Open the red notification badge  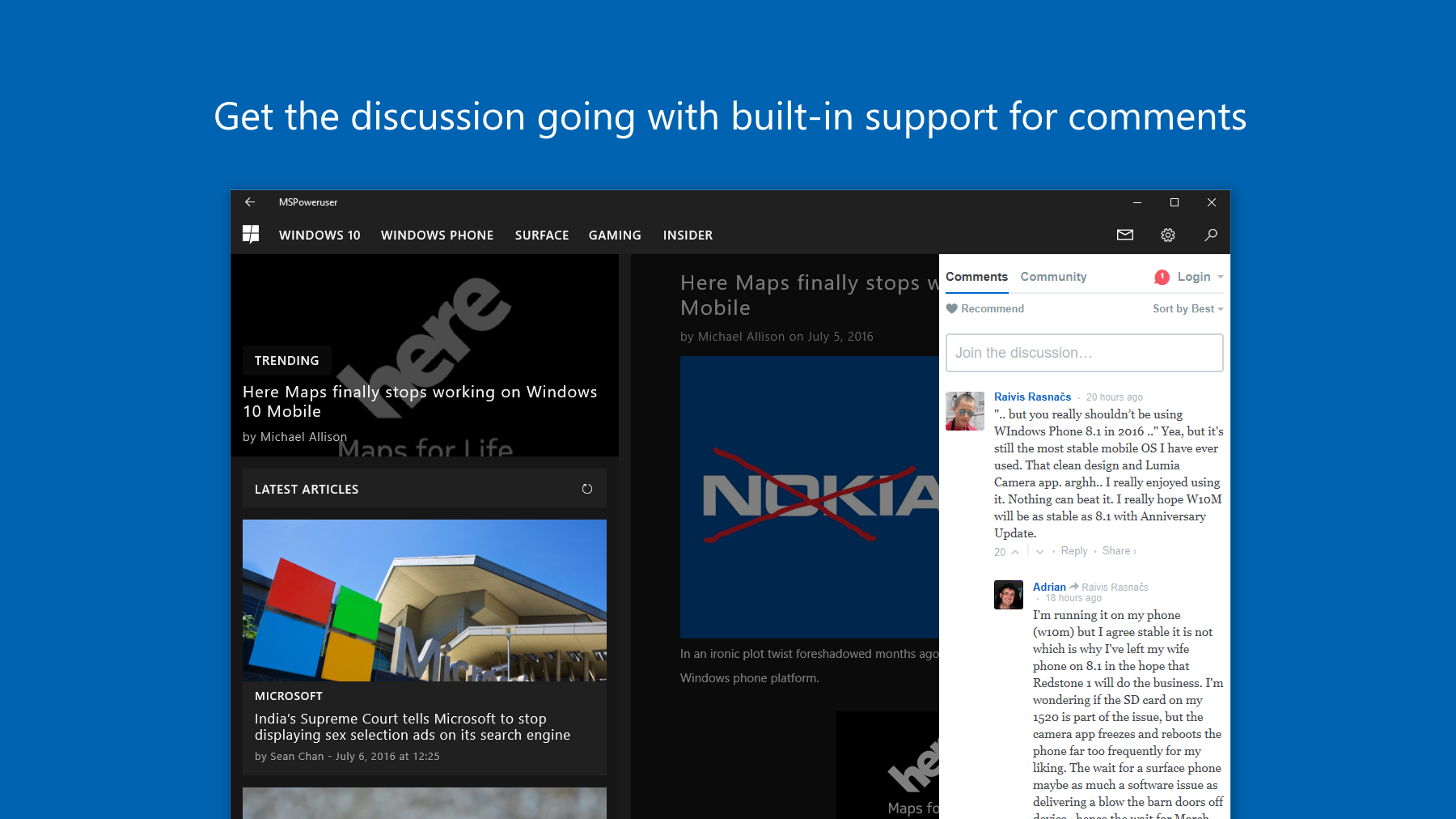[x=1162, y=277]
